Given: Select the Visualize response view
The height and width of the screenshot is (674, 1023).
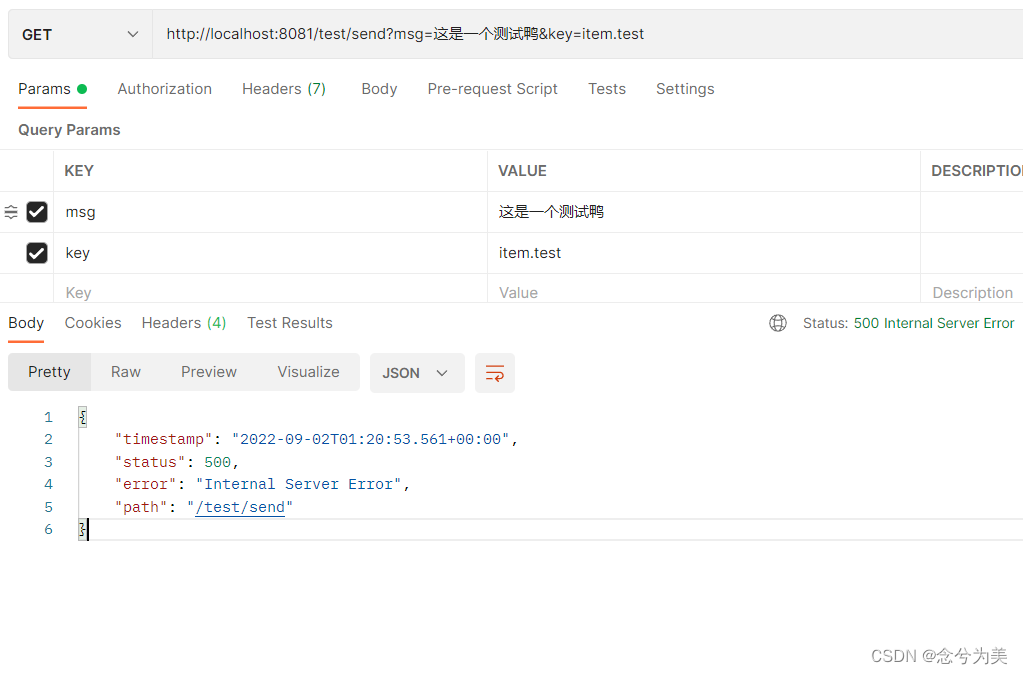Looking at the screenshot, I should click(308, 372).
